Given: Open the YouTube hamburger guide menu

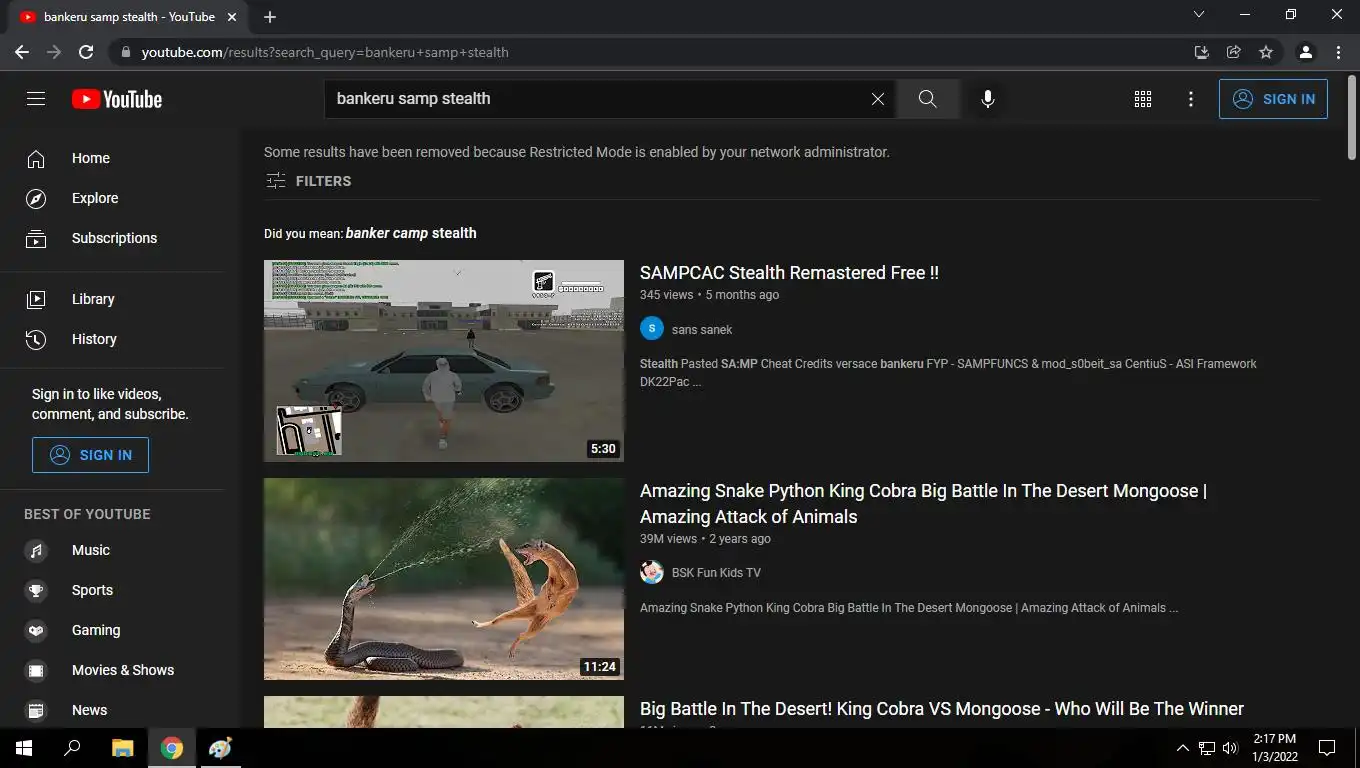Looking at the screenshot, I should 36,99.
